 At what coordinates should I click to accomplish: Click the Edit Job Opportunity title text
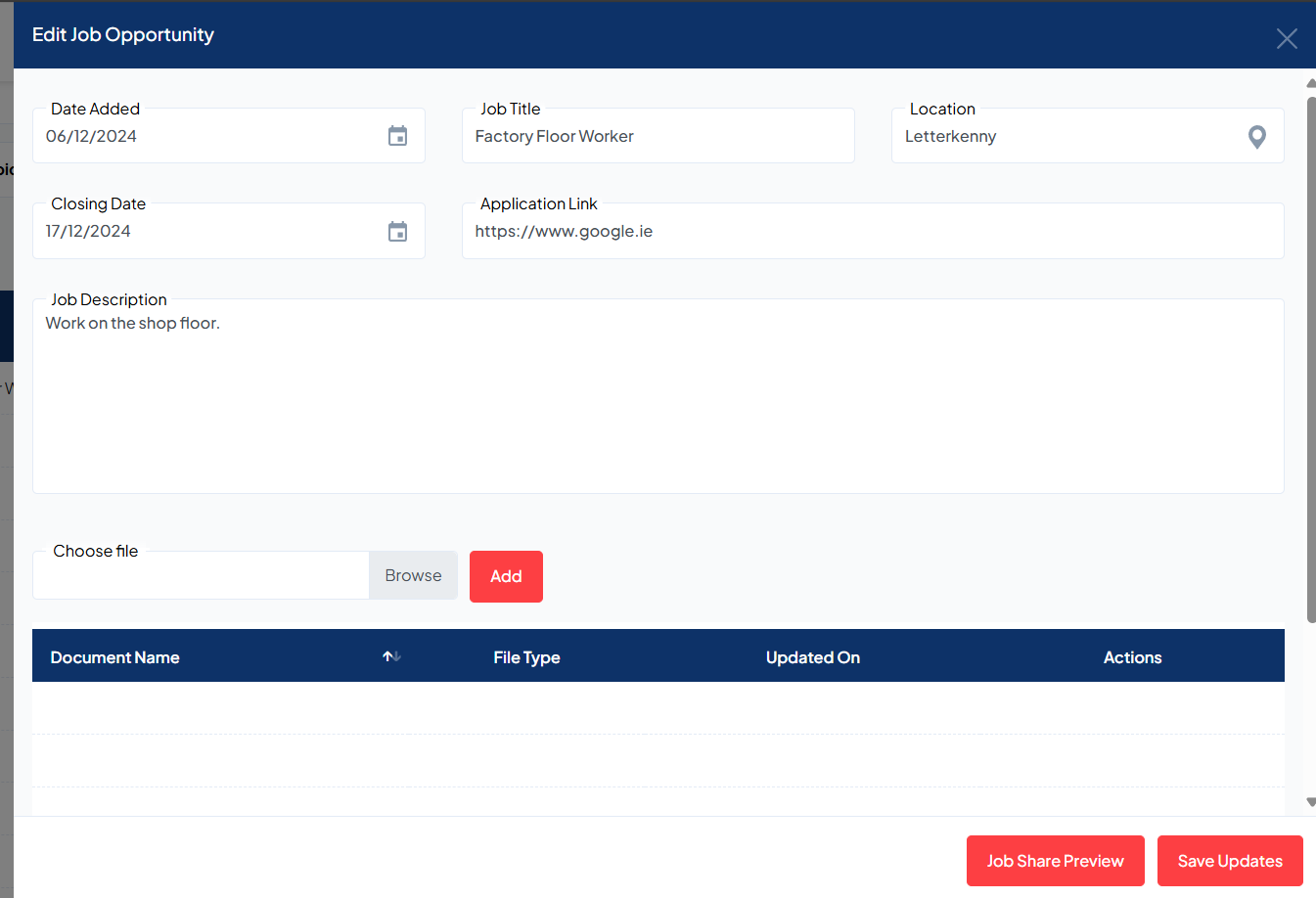coord(123,34)
